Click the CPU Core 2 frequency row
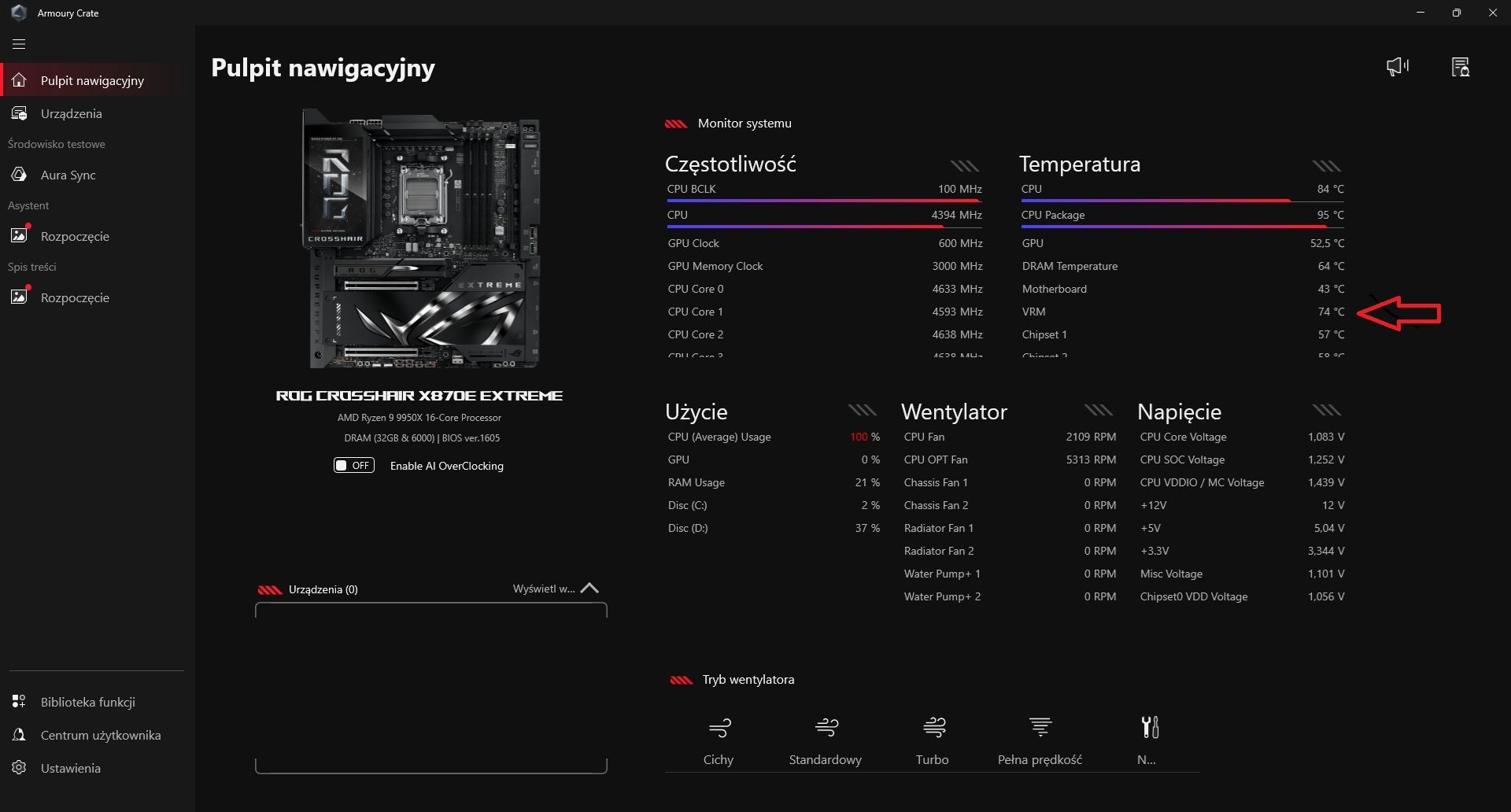 coord(825,334)
